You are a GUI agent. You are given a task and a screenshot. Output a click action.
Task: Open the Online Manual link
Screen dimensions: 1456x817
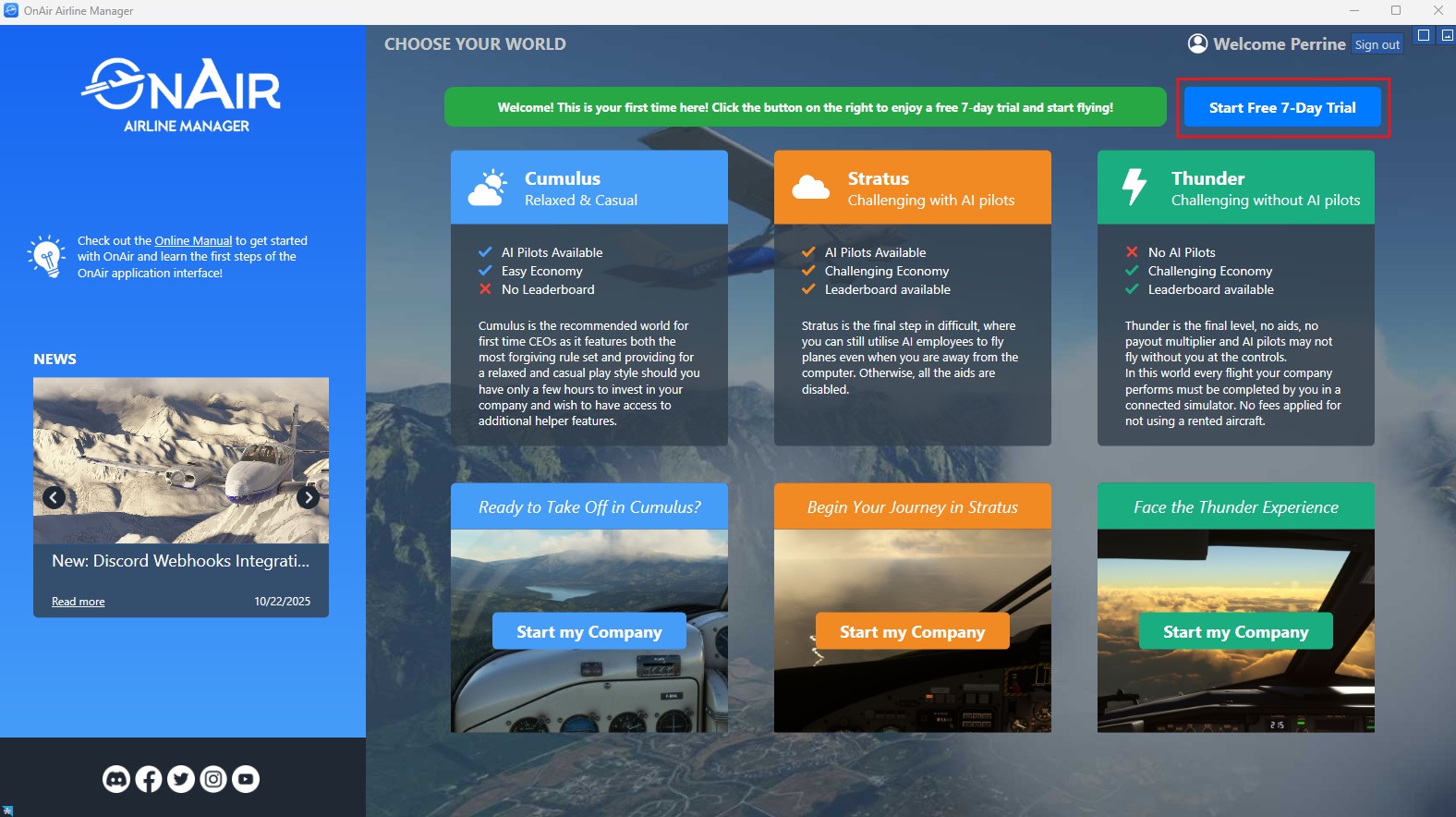pos(193,240)
